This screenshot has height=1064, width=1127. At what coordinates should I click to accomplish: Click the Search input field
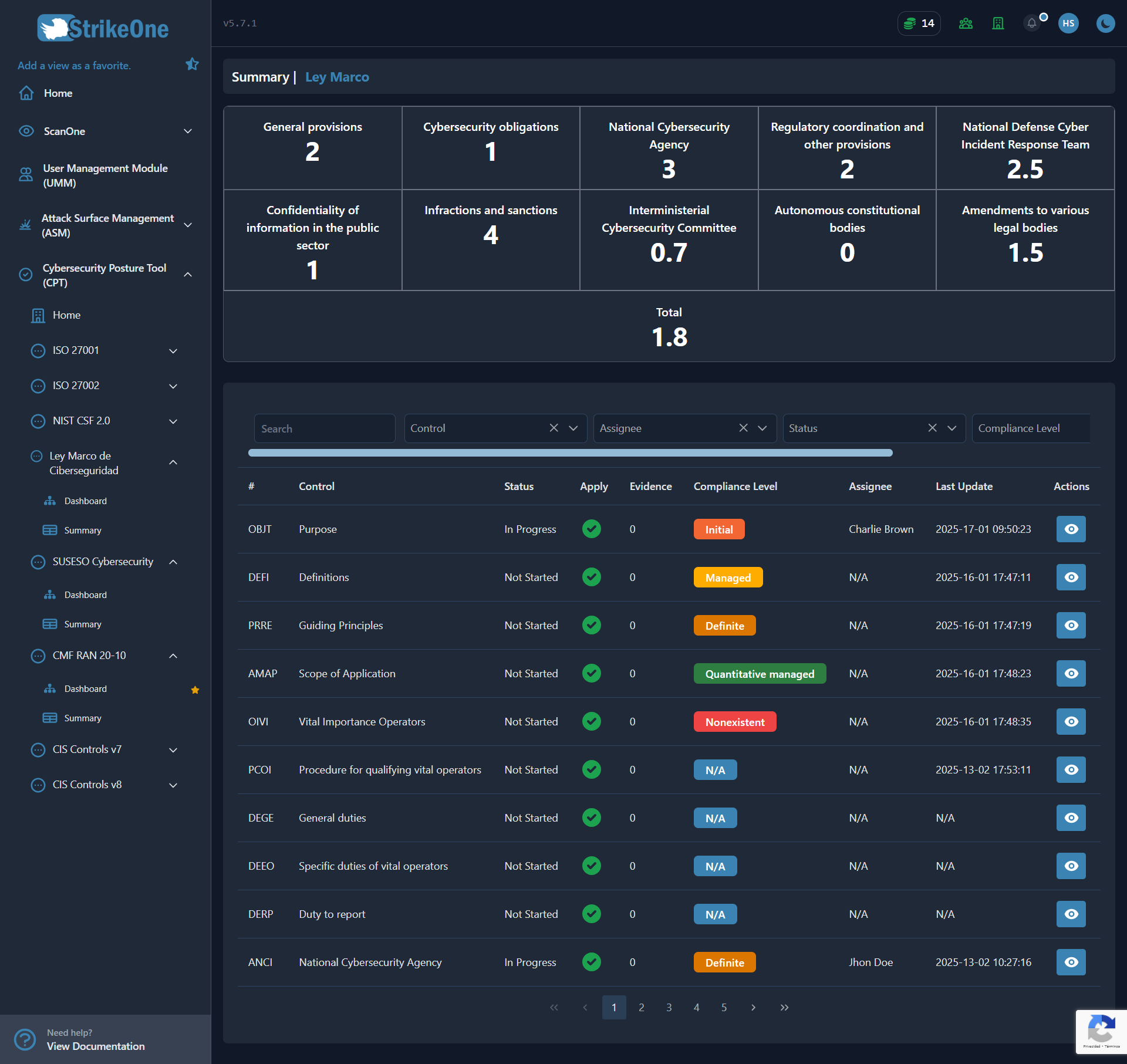click(x=325, y=428)
